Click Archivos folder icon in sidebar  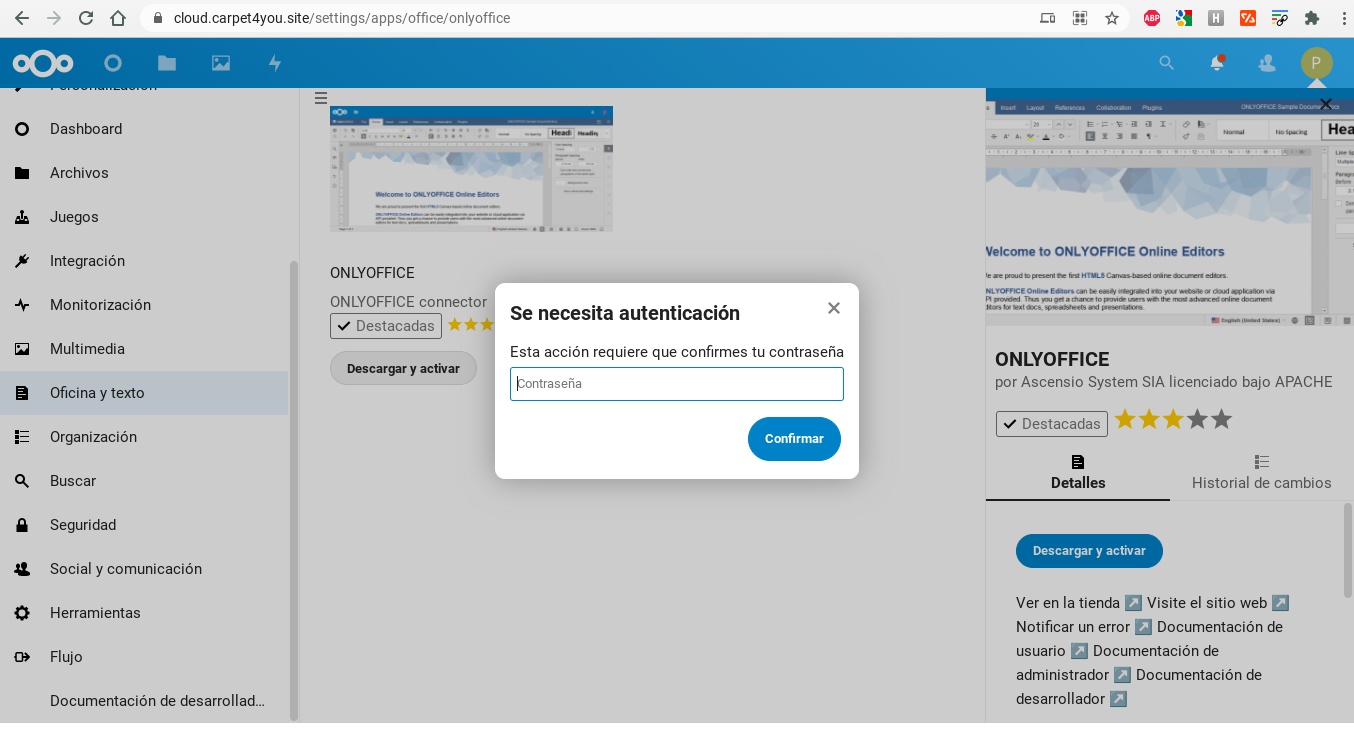[x=22, y=173]
